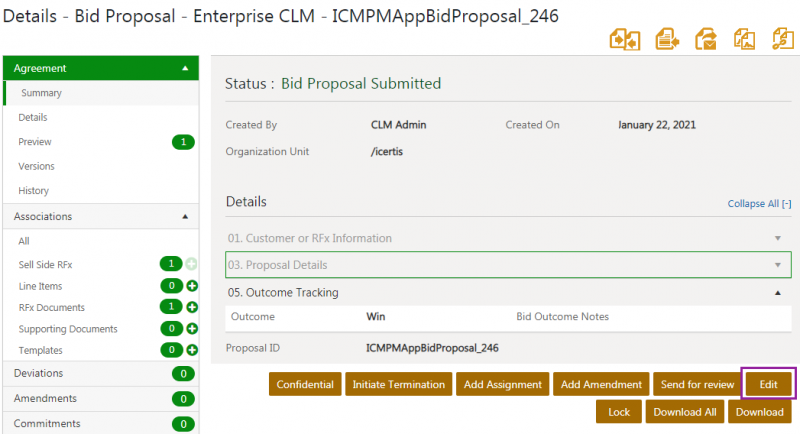Image resolution: width=800 pixels, height=434 pixels.
Task: Collapse the 05. Outcome Tracking section
Action: [777, 293]
